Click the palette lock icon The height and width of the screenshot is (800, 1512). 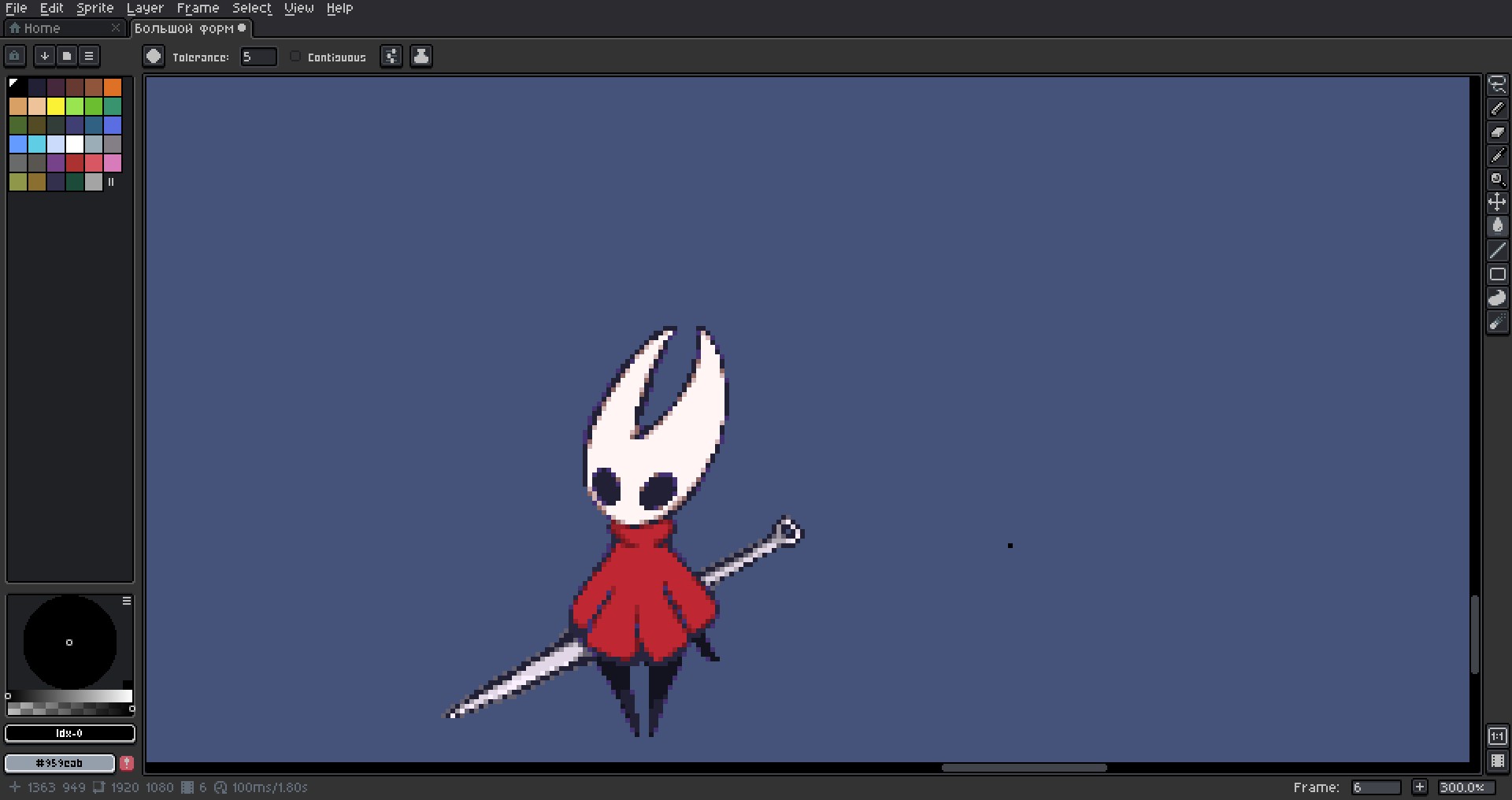[x=15, y=56]
